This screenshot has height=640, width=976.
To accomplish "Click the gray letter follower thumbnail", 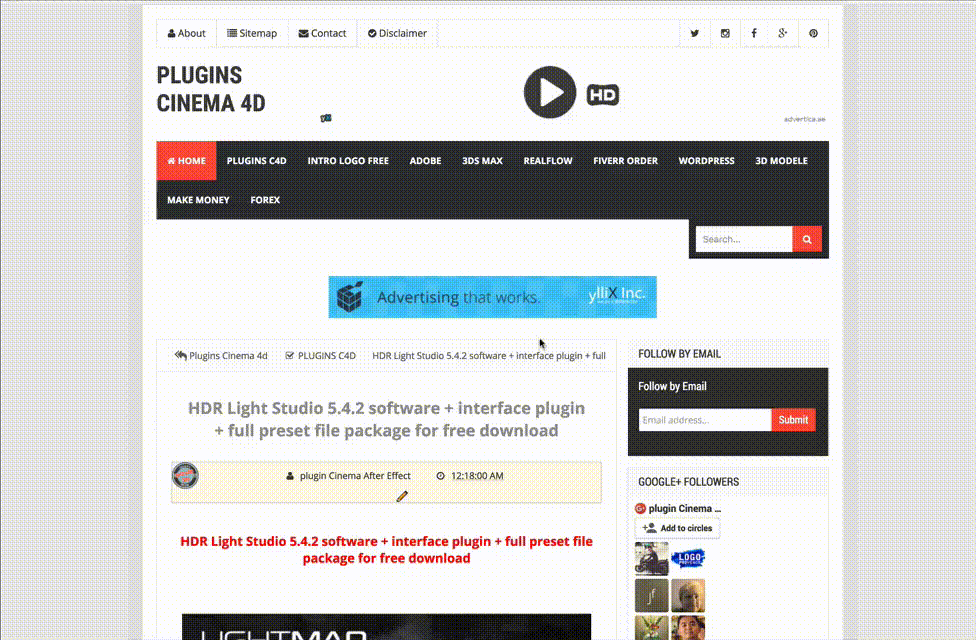I will (x=652, y=596).
